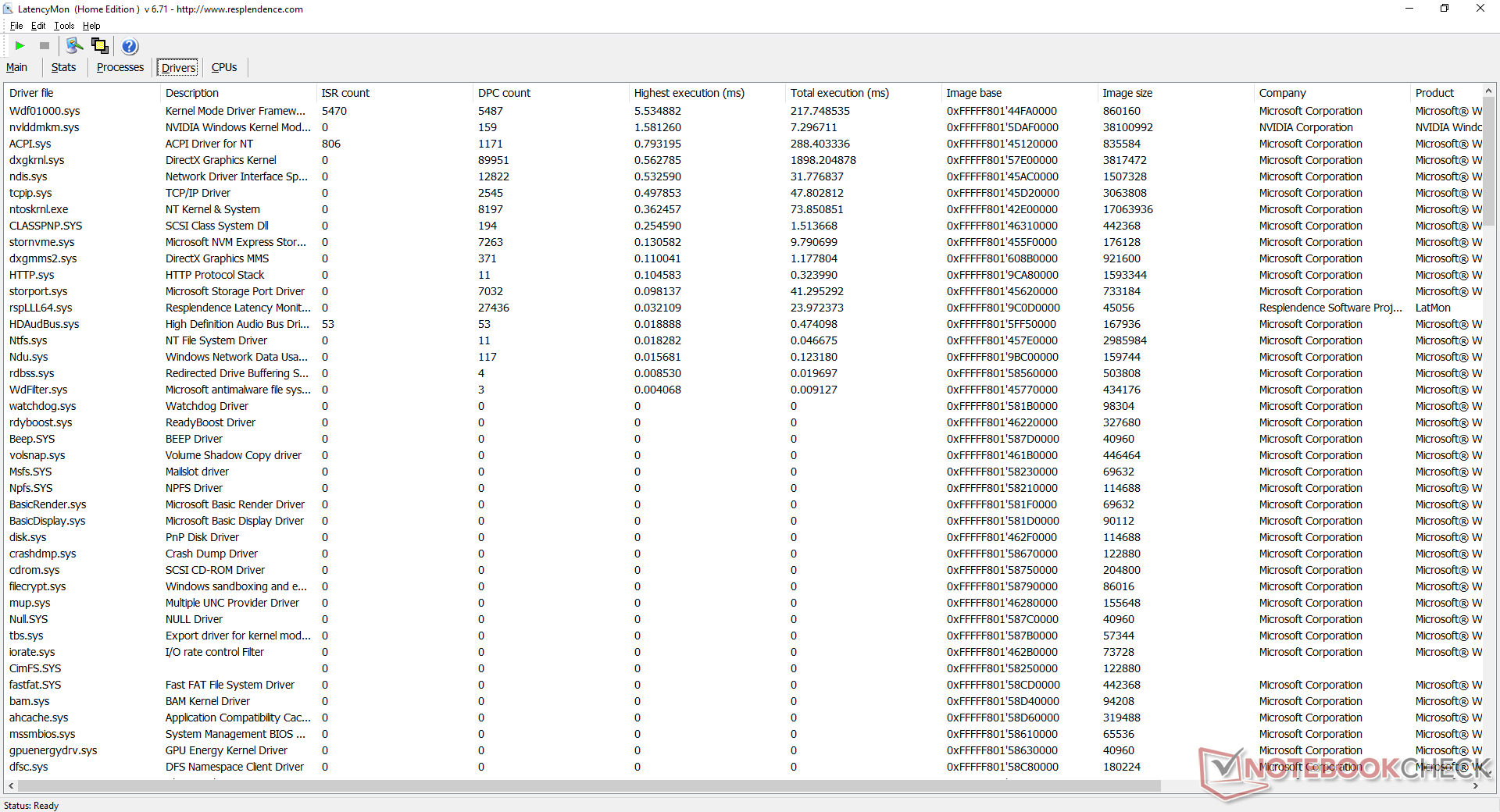Select the storport.sys driver row

point(743,291)
